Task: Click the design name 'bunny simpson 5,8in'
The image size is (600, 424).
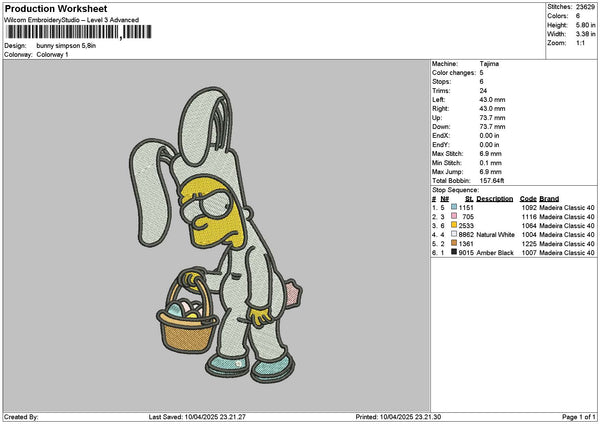Action: (x=66, y=46)
